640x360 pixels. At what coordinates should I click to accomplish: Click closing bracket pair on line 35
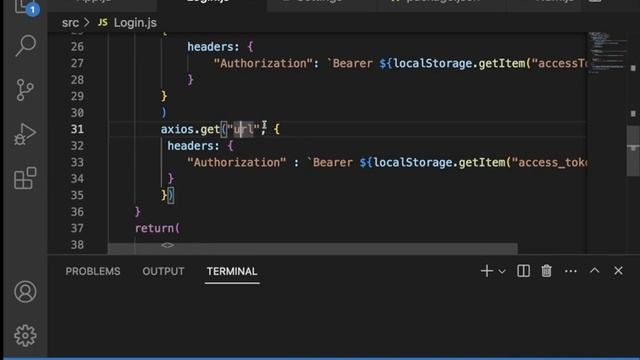(x=167, y=196)
